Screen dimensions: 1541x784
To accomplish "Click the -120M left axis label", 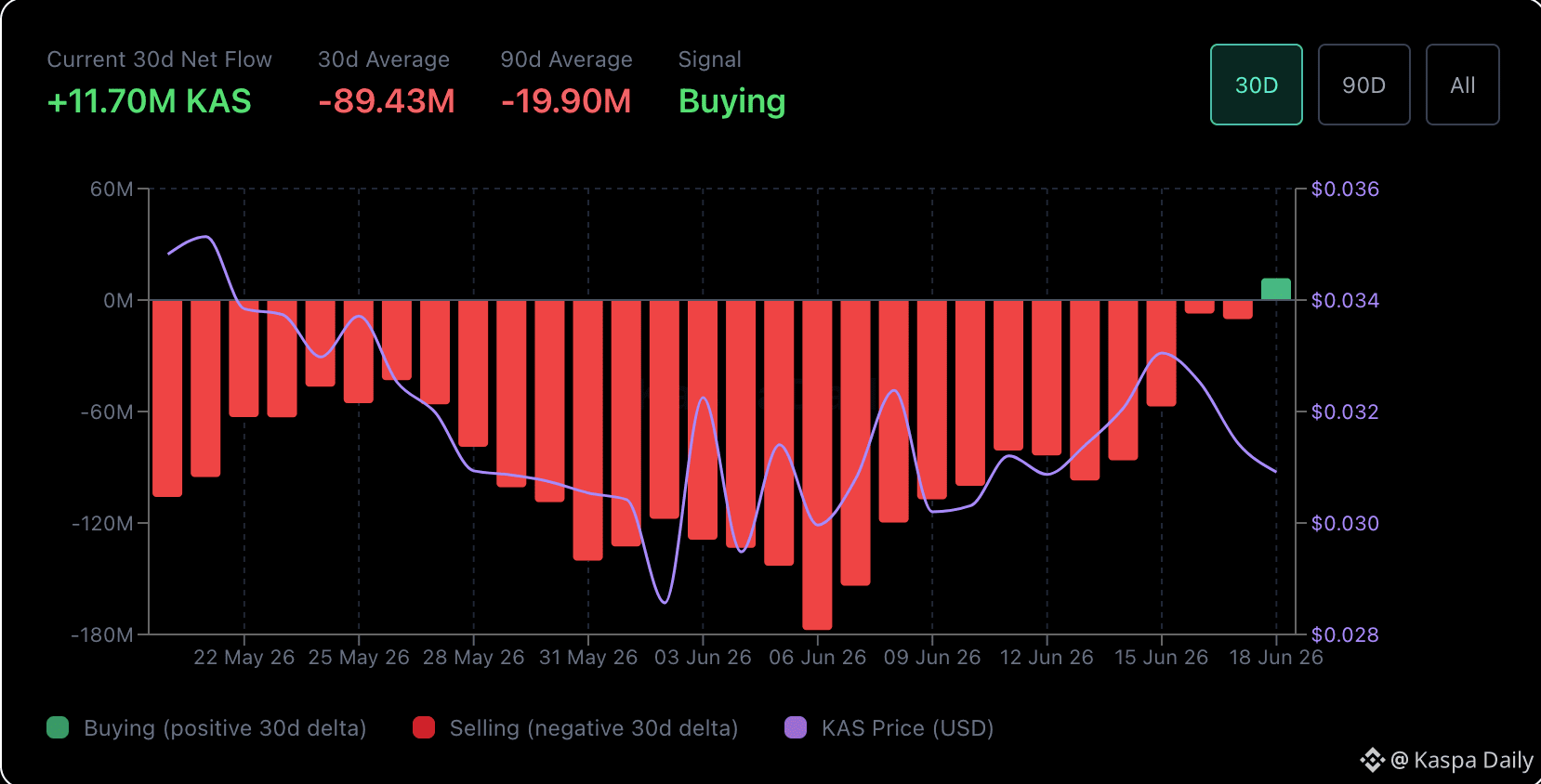I will pos(103,524).
